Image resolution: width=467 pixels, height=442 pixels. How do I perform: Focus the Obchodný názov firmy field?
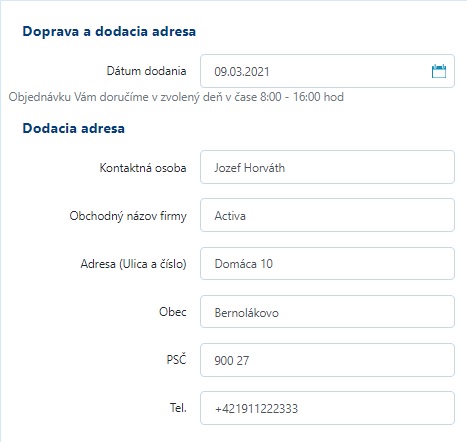coord(327,215)
